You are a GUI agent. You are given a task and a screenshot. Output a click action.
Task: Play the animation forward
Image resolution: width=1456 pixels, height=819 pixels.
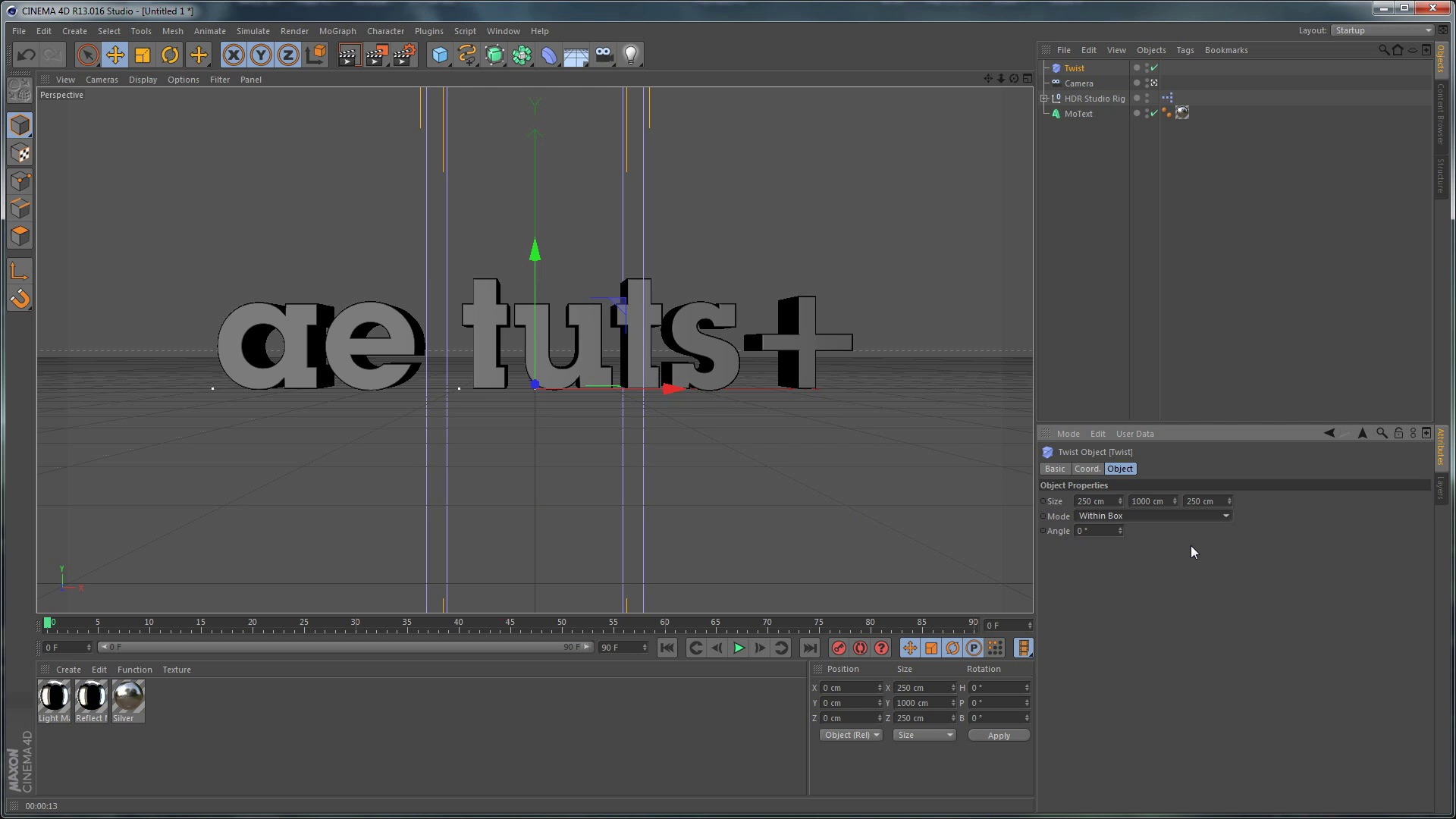738,648
